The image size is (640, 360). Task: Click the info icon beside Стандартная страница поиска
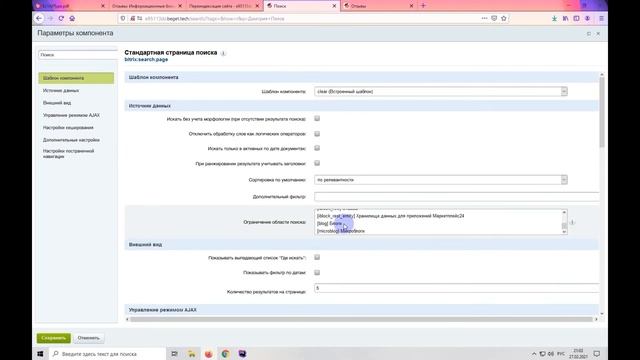pos(223,53)
